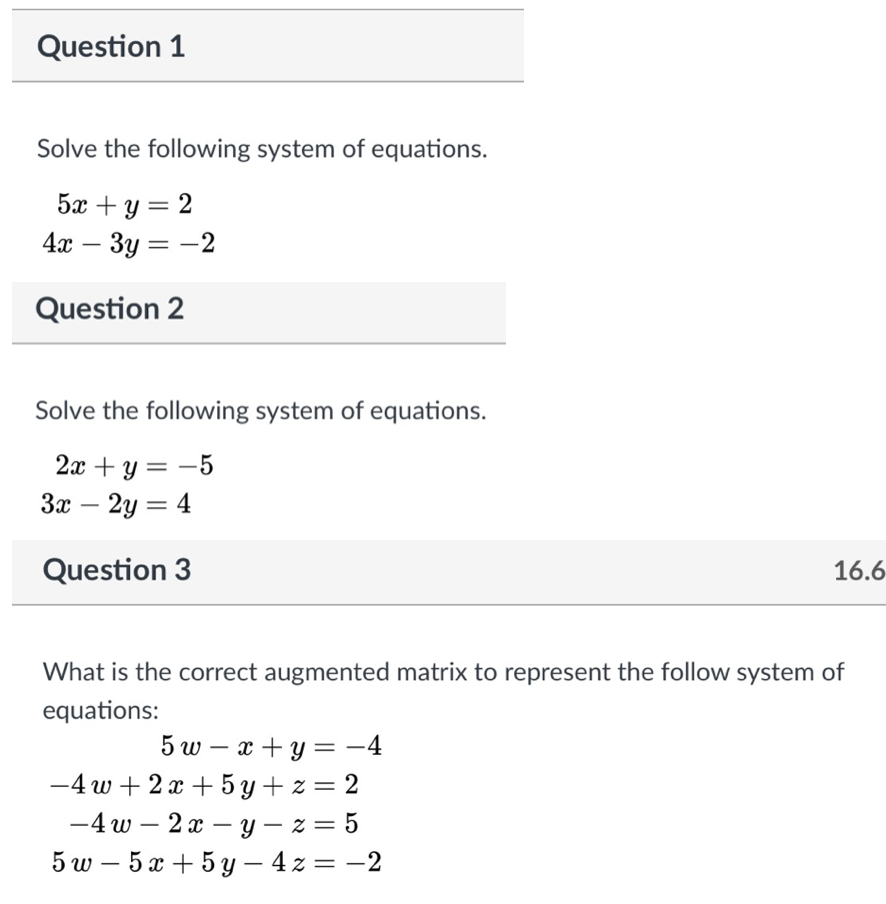Click the equation 4x − 3y = −2
The image size is (886, 904).
coord(128,243)
